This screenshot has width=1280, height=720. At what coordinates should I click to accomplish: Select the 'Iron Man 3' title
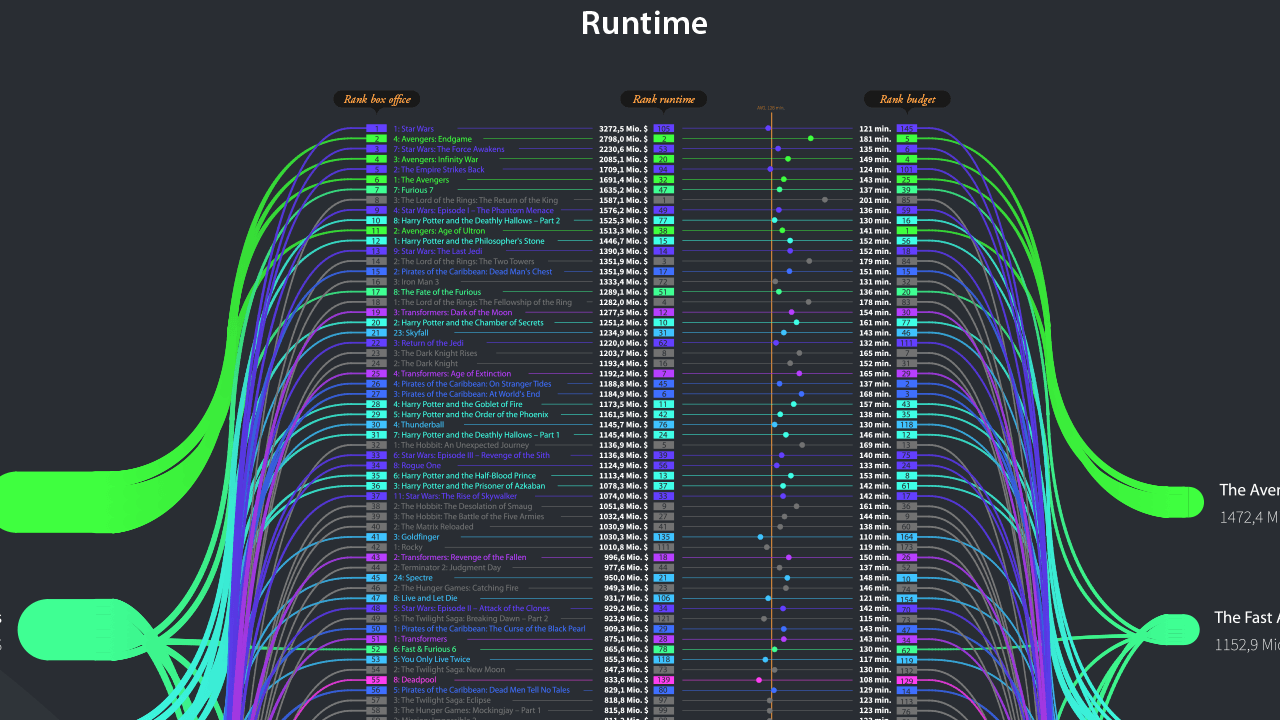click(416, 282)
